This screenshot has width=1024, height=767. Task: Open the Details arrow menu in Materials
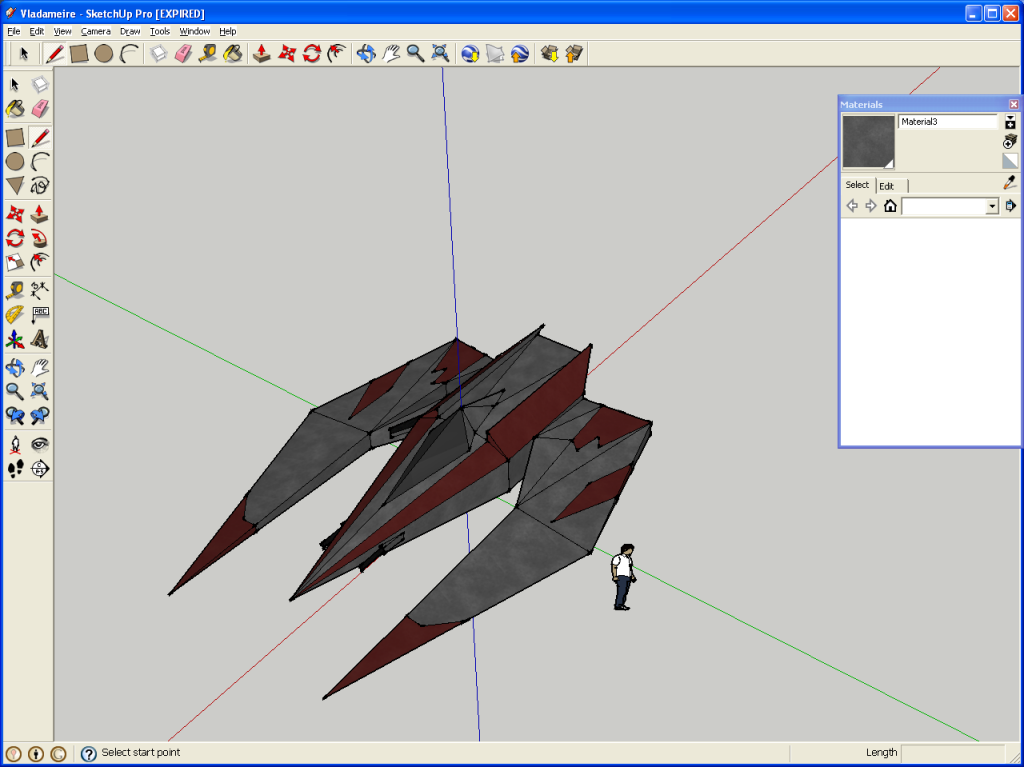(x=1010, y=206)
